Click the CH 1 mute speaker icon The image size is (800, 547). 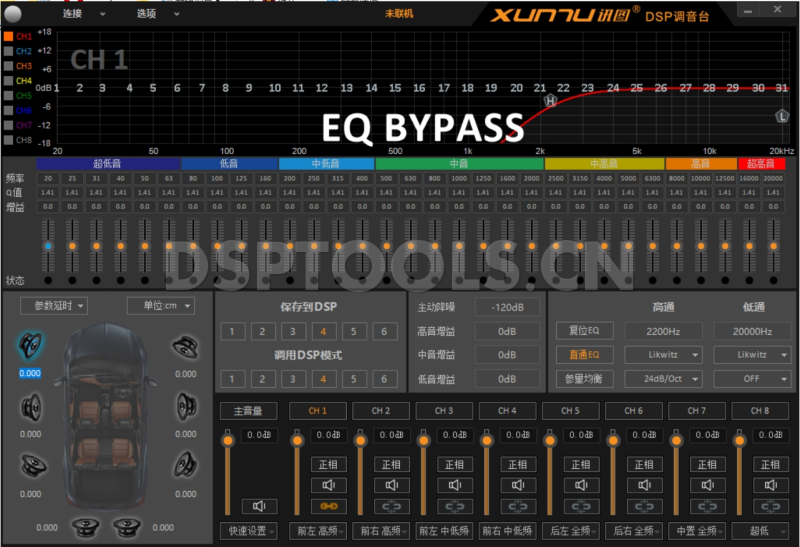[328, 485]
